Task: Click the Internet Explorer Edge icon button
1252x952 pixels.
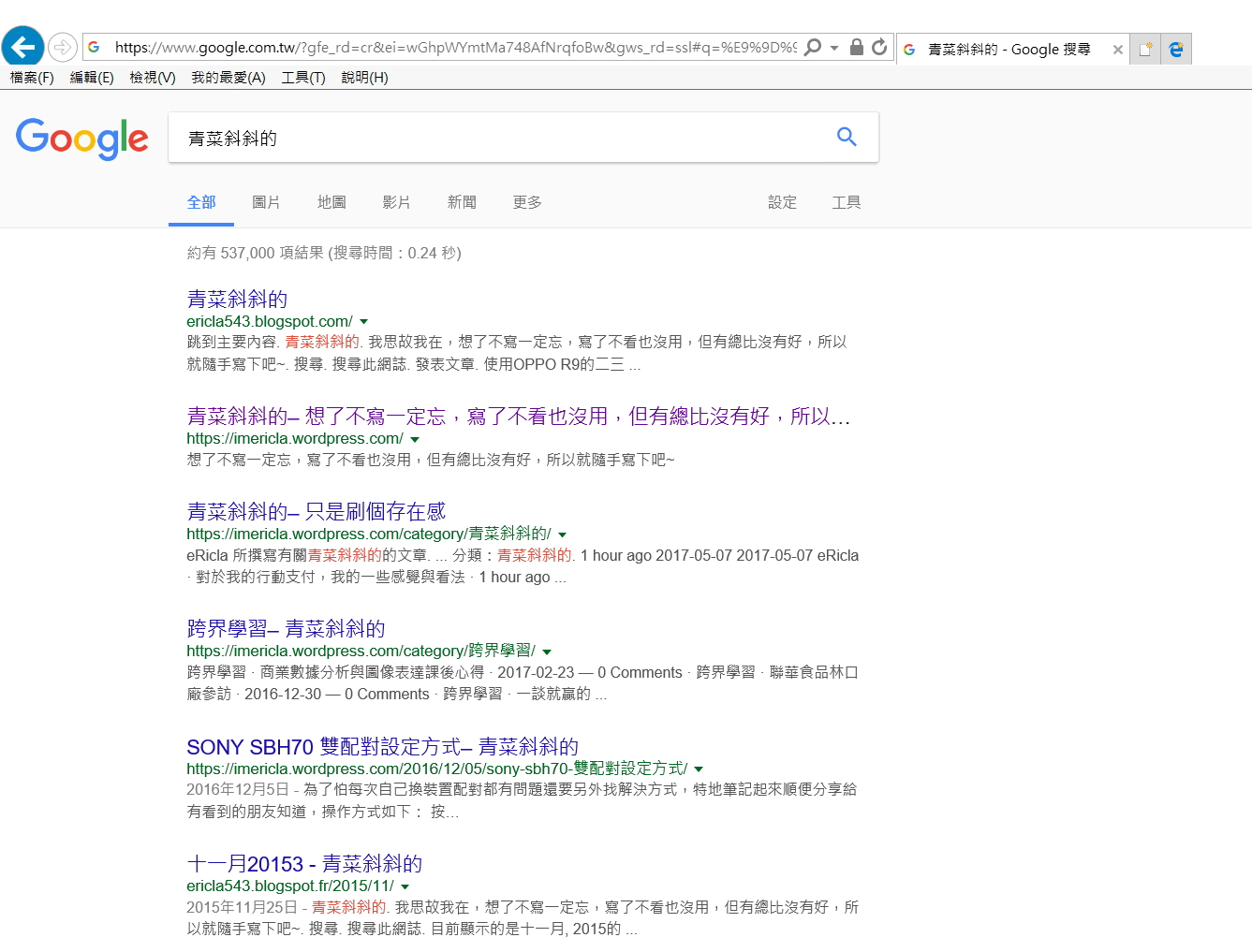Action: click(x=1176, y=50)
